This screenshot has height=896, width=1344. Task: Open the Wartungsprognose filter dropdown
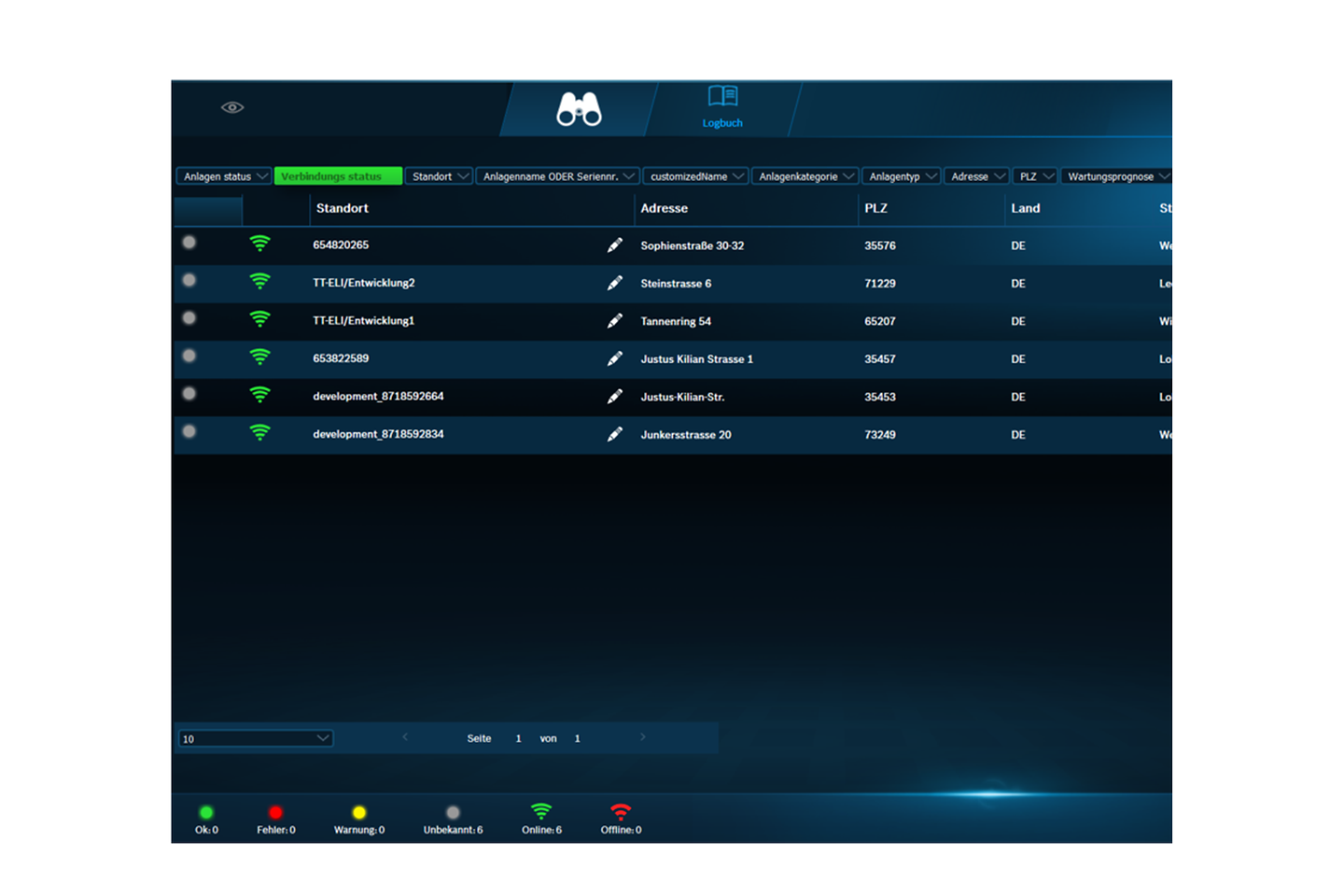coord(1116,176)
